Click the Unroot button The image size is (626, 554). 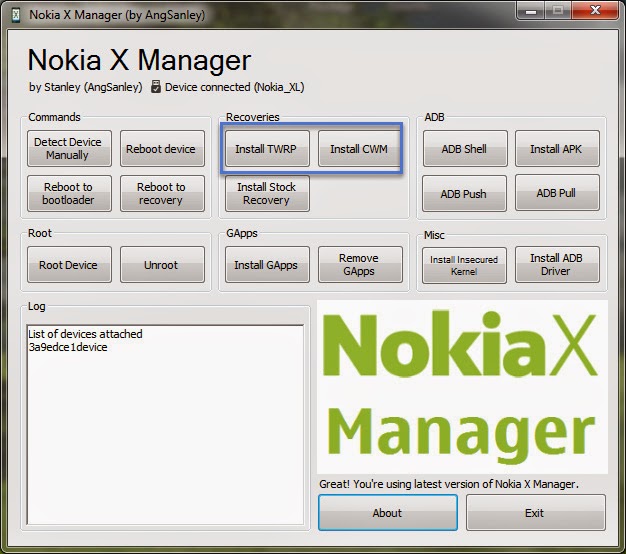162,265
